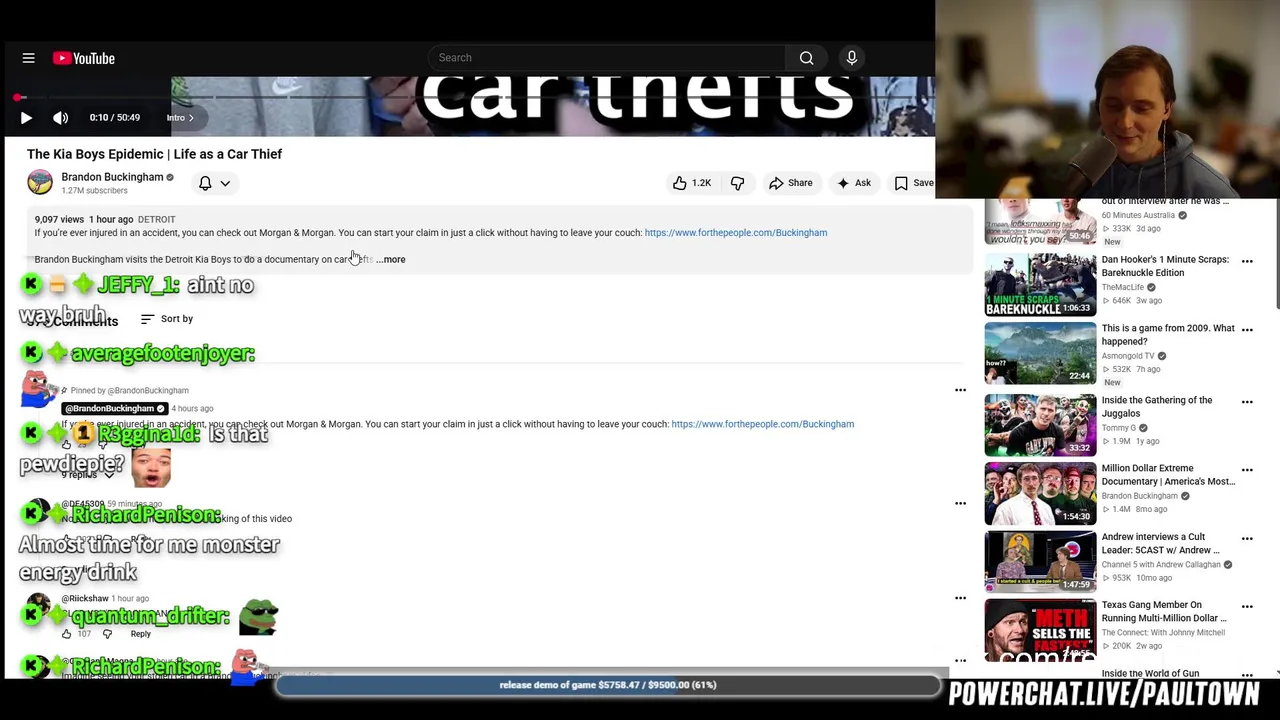
Task: Open more options for Texas Gang Member video
Action: click(1247, 607)
